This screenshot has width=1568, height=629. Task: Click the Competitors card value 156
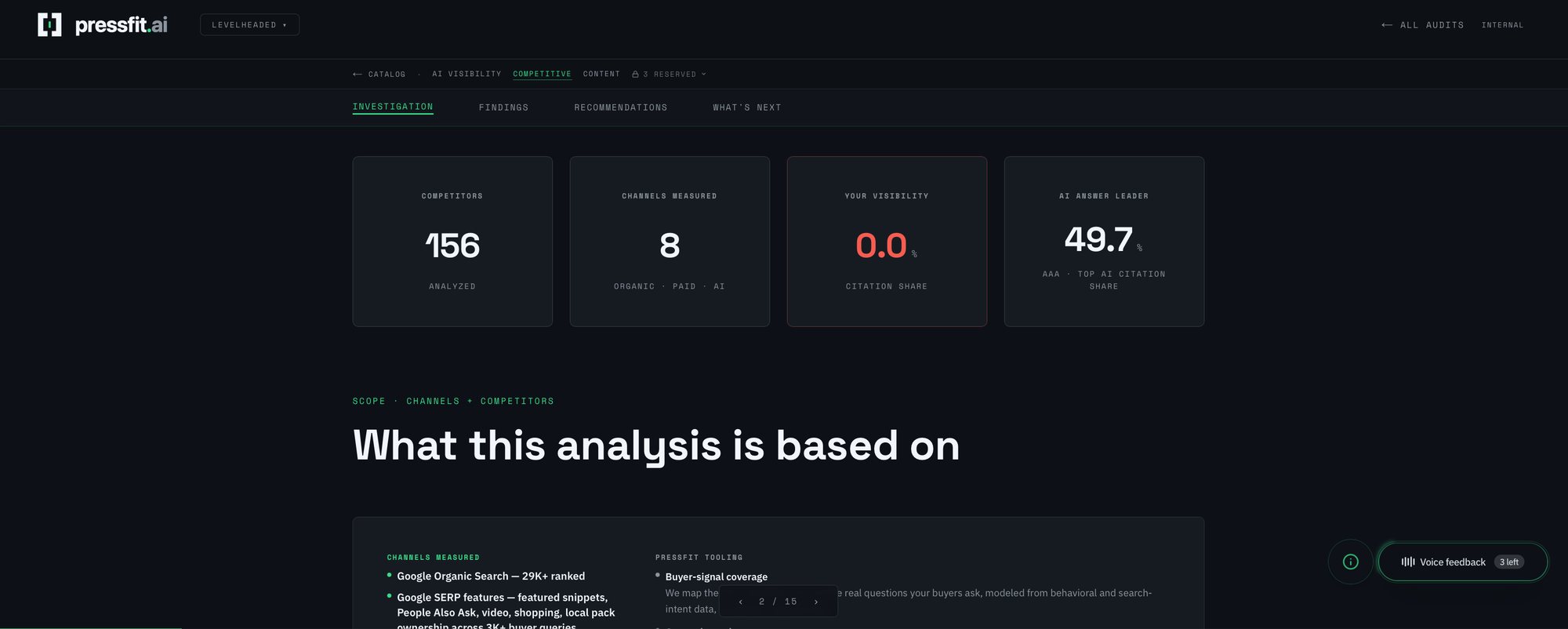(452, 245)
